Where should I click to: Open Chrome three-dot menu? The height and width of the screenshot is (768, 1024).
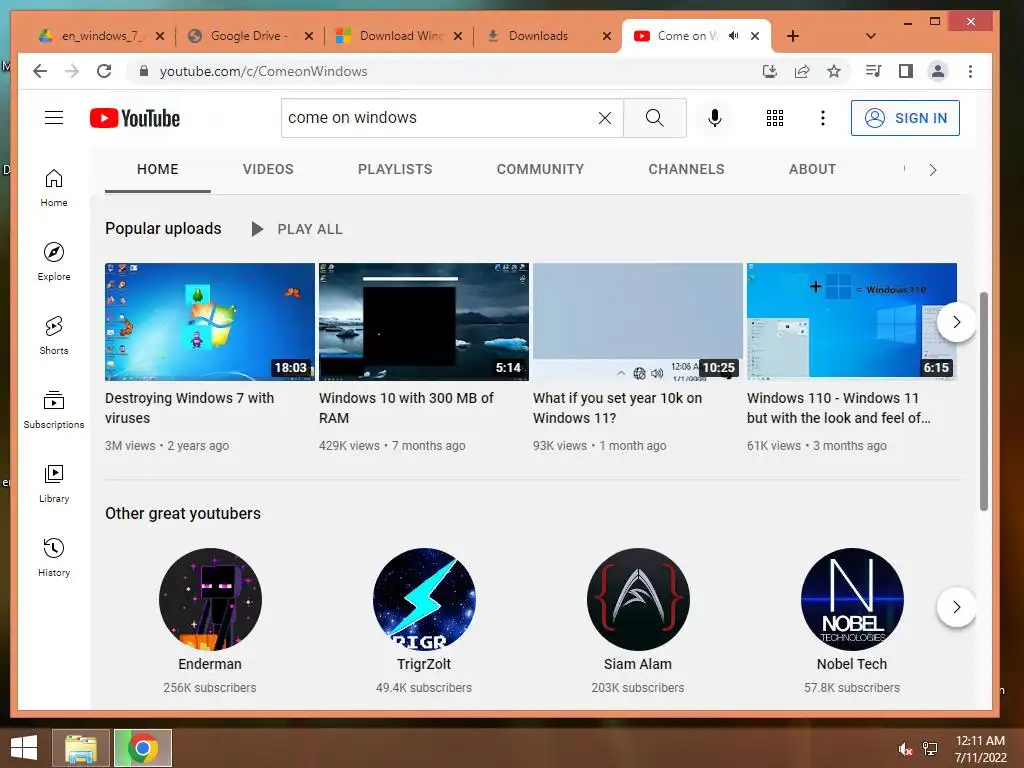pyautogui.click(x=970, y=71)
